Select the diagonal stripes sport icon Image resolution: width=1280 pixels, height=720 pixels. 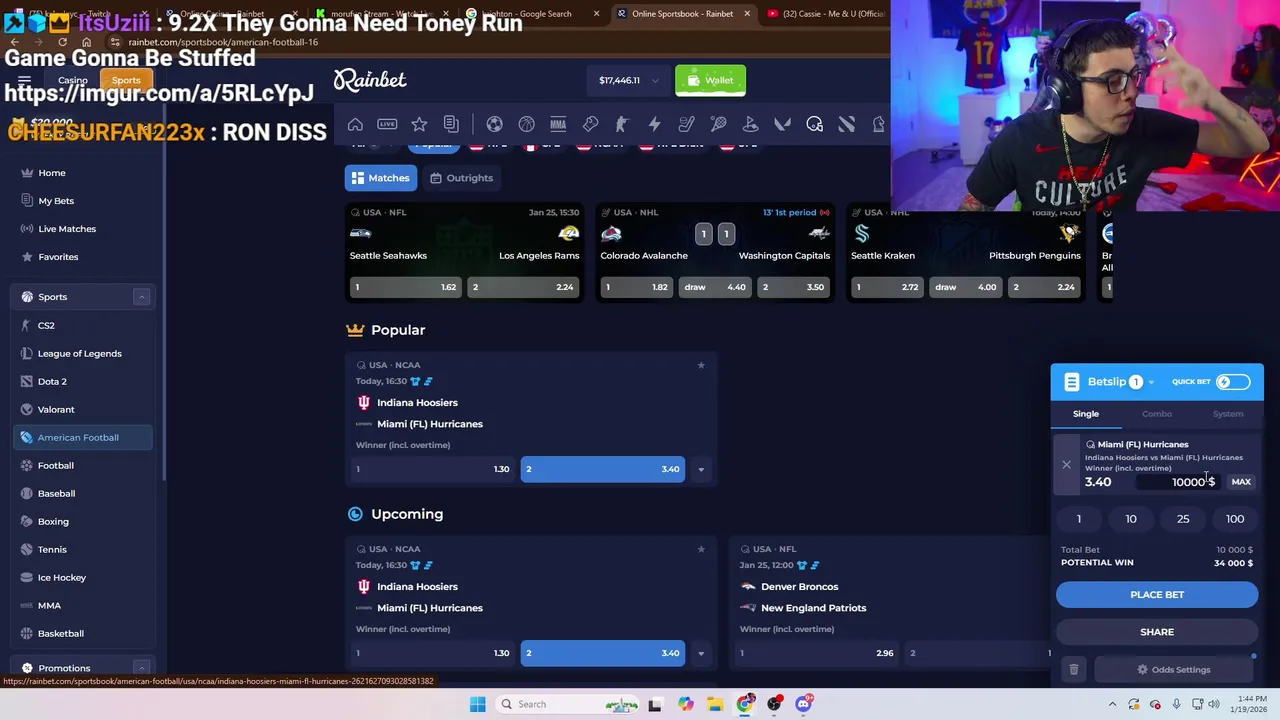[x=846, y=124]
